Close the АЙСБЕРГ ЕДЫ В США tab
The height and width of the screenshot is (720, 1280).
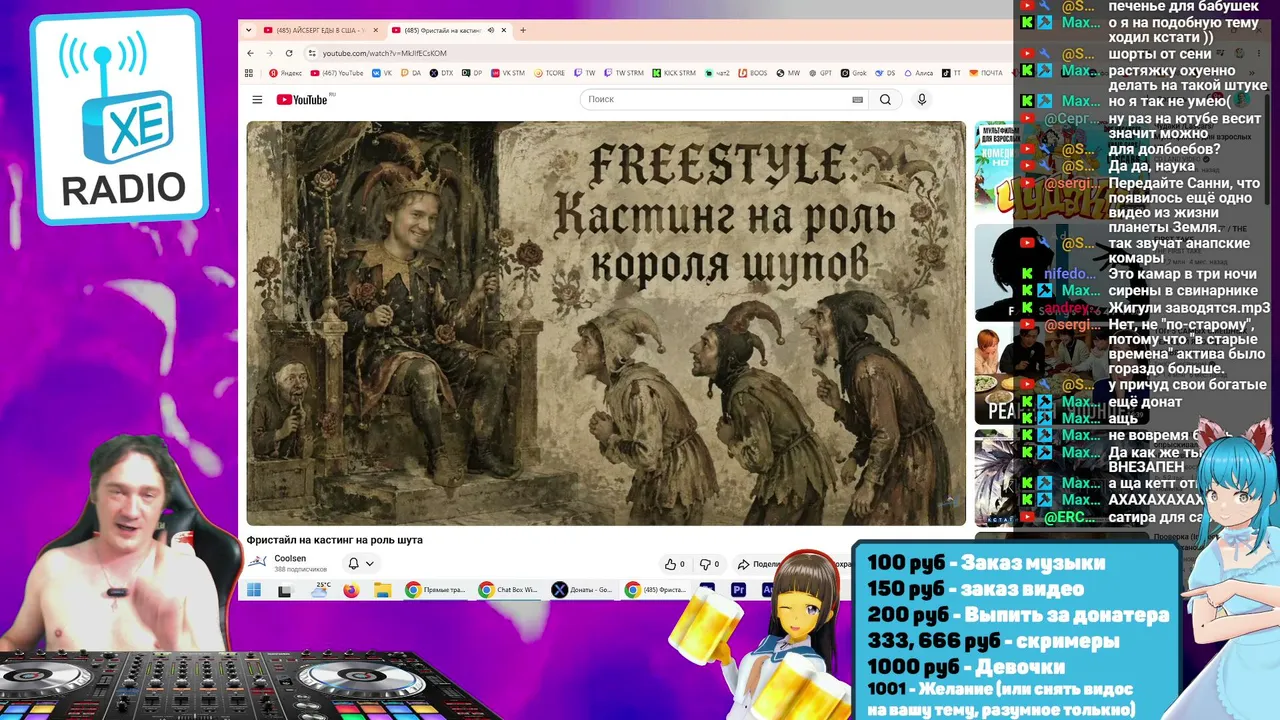[376, 30]
